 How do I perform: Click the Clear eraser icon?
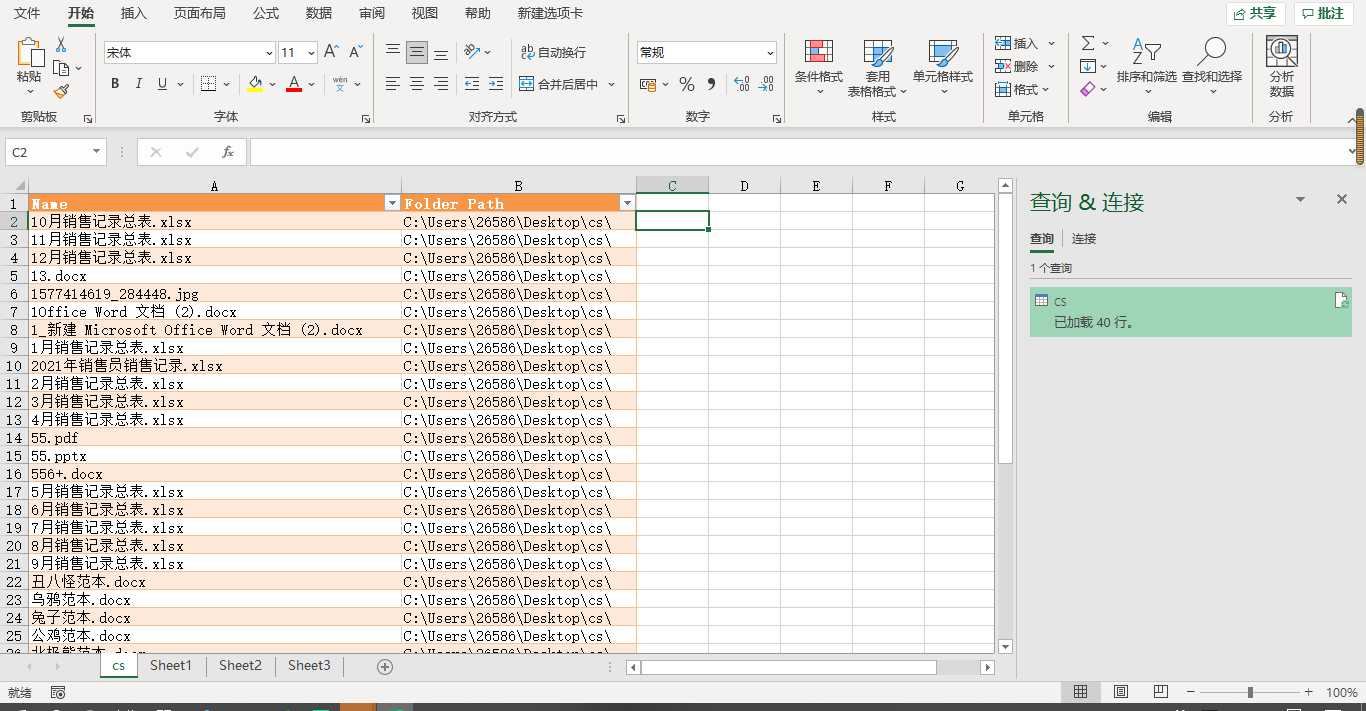[1088, 89]
